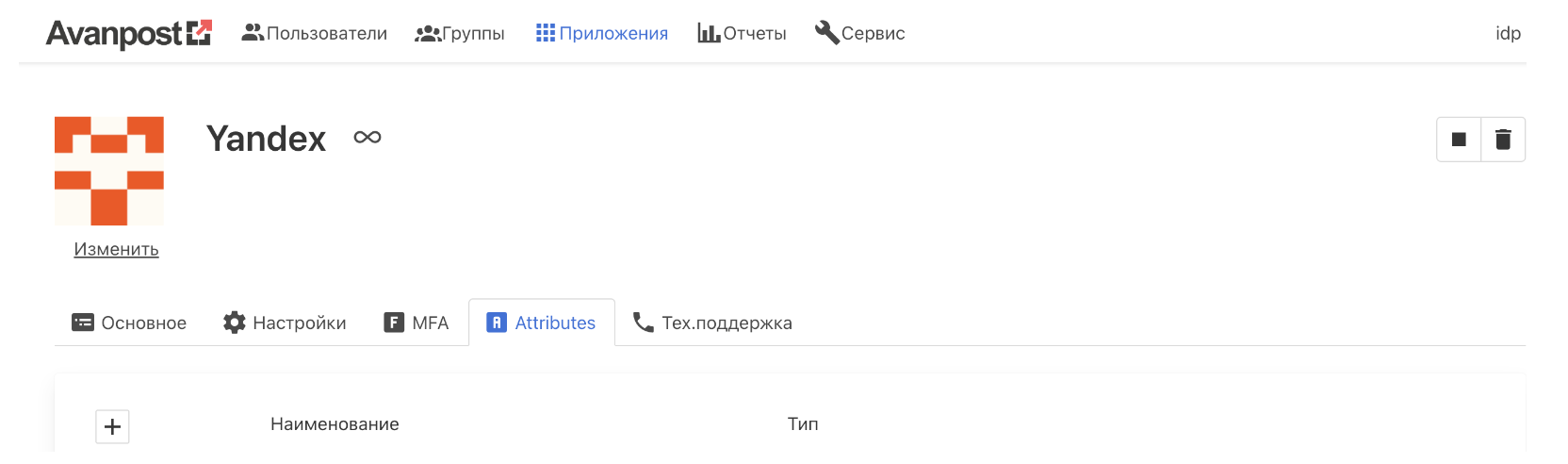Open the Основное tab
Viewport: 1568px width, 464px height.
(129, 323)
